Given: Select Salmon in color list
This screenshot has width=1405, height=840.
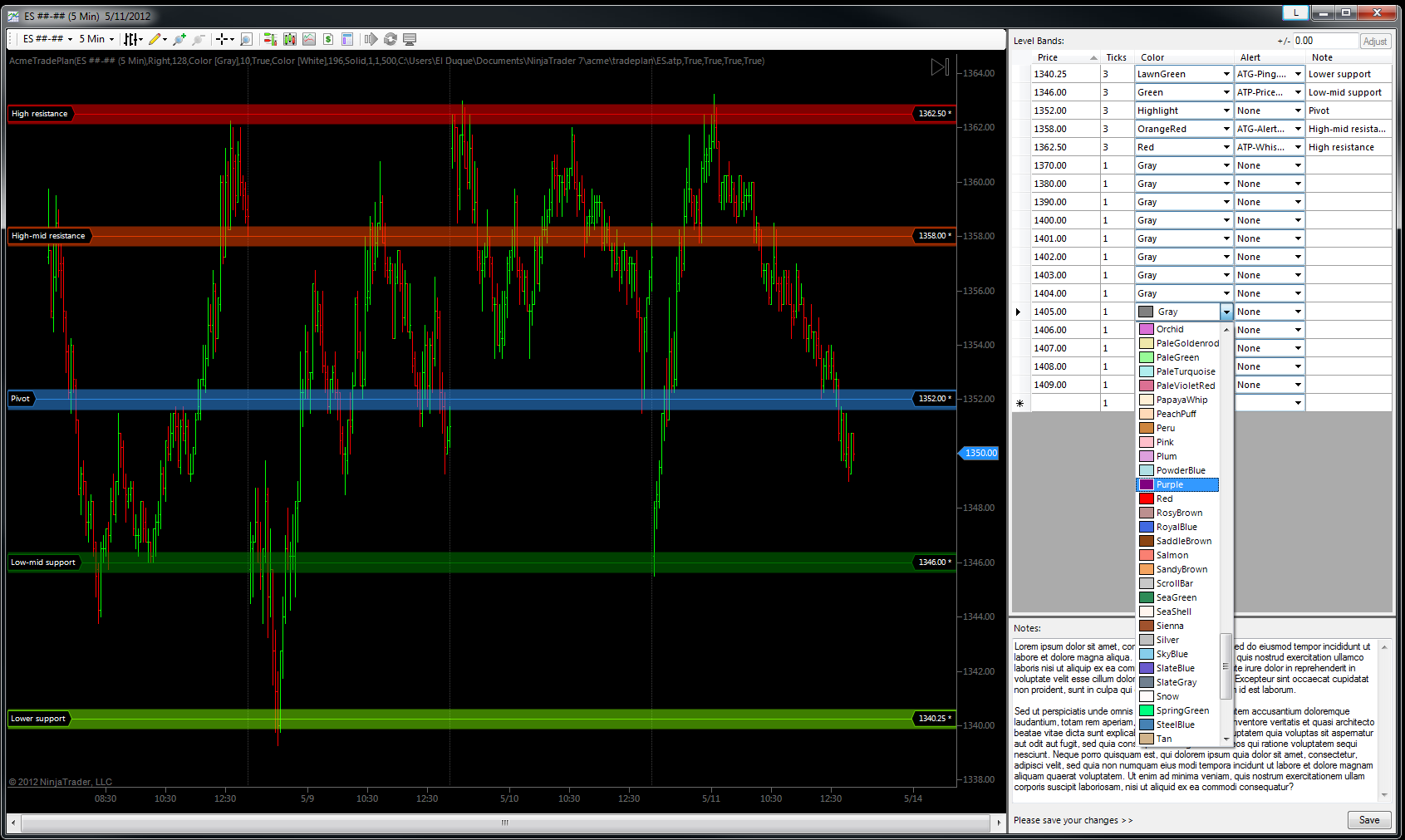Looking at the screenshot, I should pyautogui.click(x=1177, y=555).
